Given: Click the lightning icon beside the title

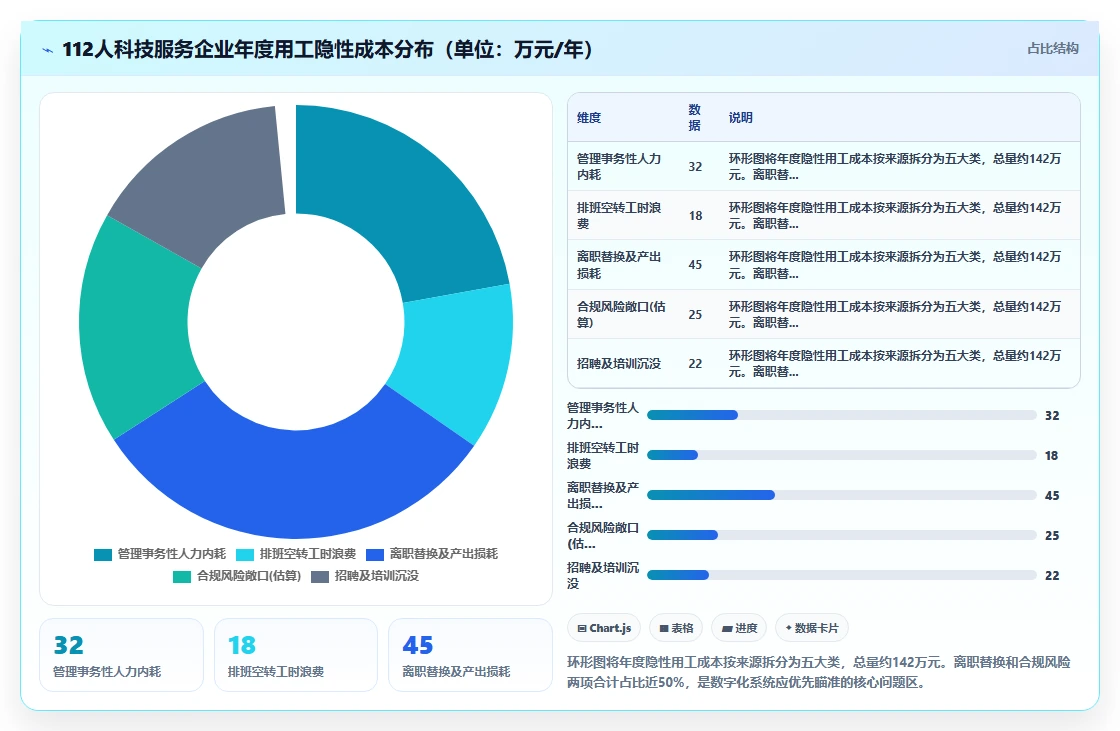Looking at the screenshot, I should pos(48,50).
